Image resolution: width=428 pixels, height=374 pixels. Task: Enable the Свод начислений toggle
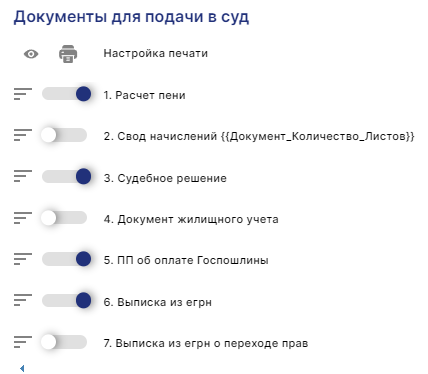coord(64,135)
